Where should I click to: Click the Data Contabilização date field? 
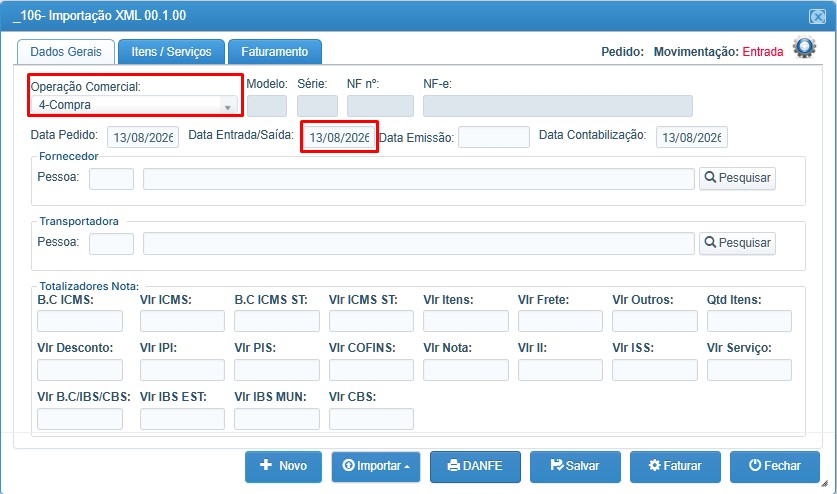tap(691, 137)
